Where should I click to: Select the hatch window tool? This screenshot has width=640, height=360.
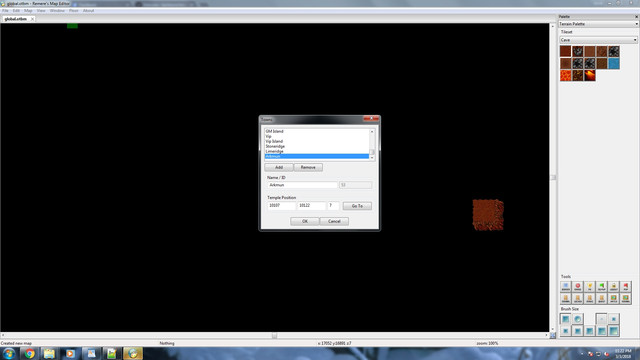pos(613,299)
